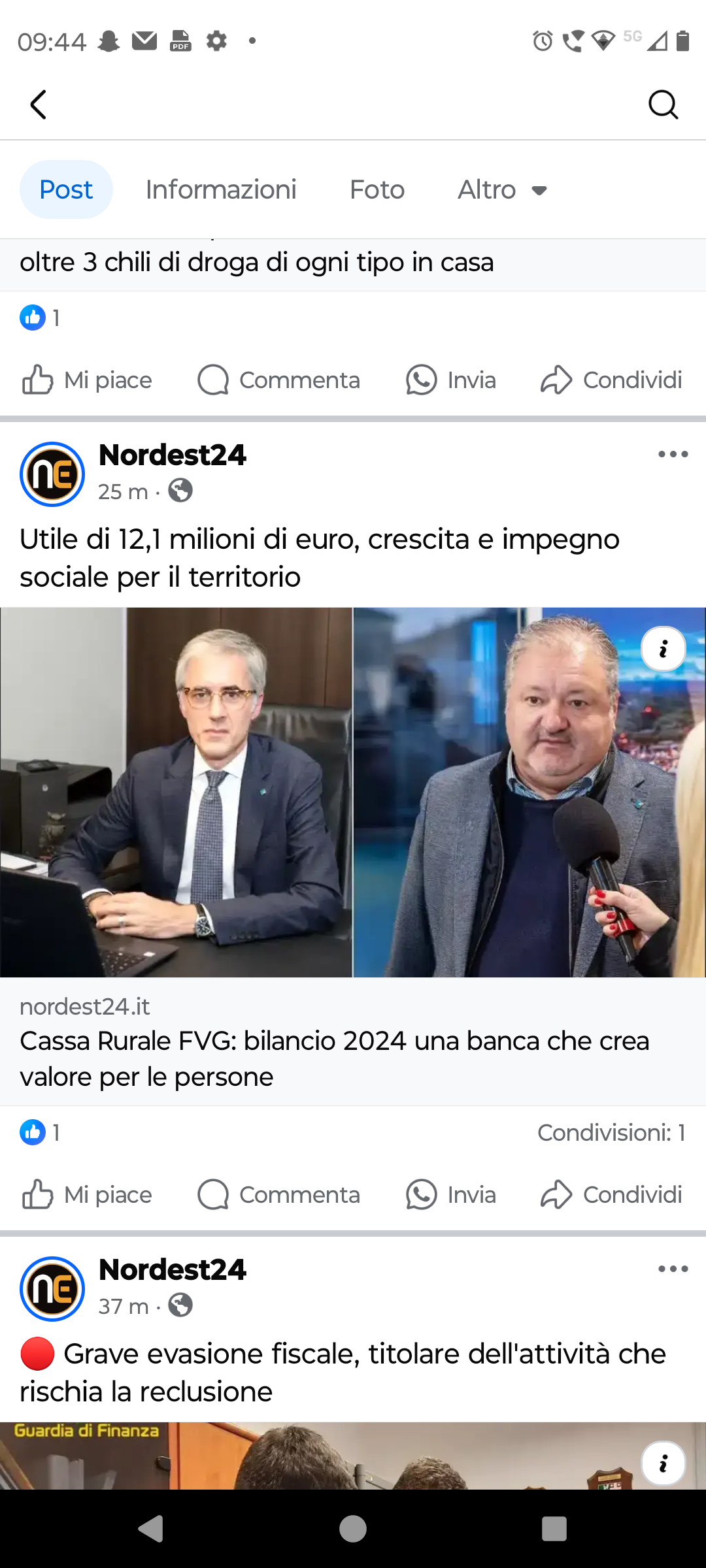This screenshot has height=1568, width=706.
Task: Like the droga post with Mi piace
Action: [x=87, y=380]
